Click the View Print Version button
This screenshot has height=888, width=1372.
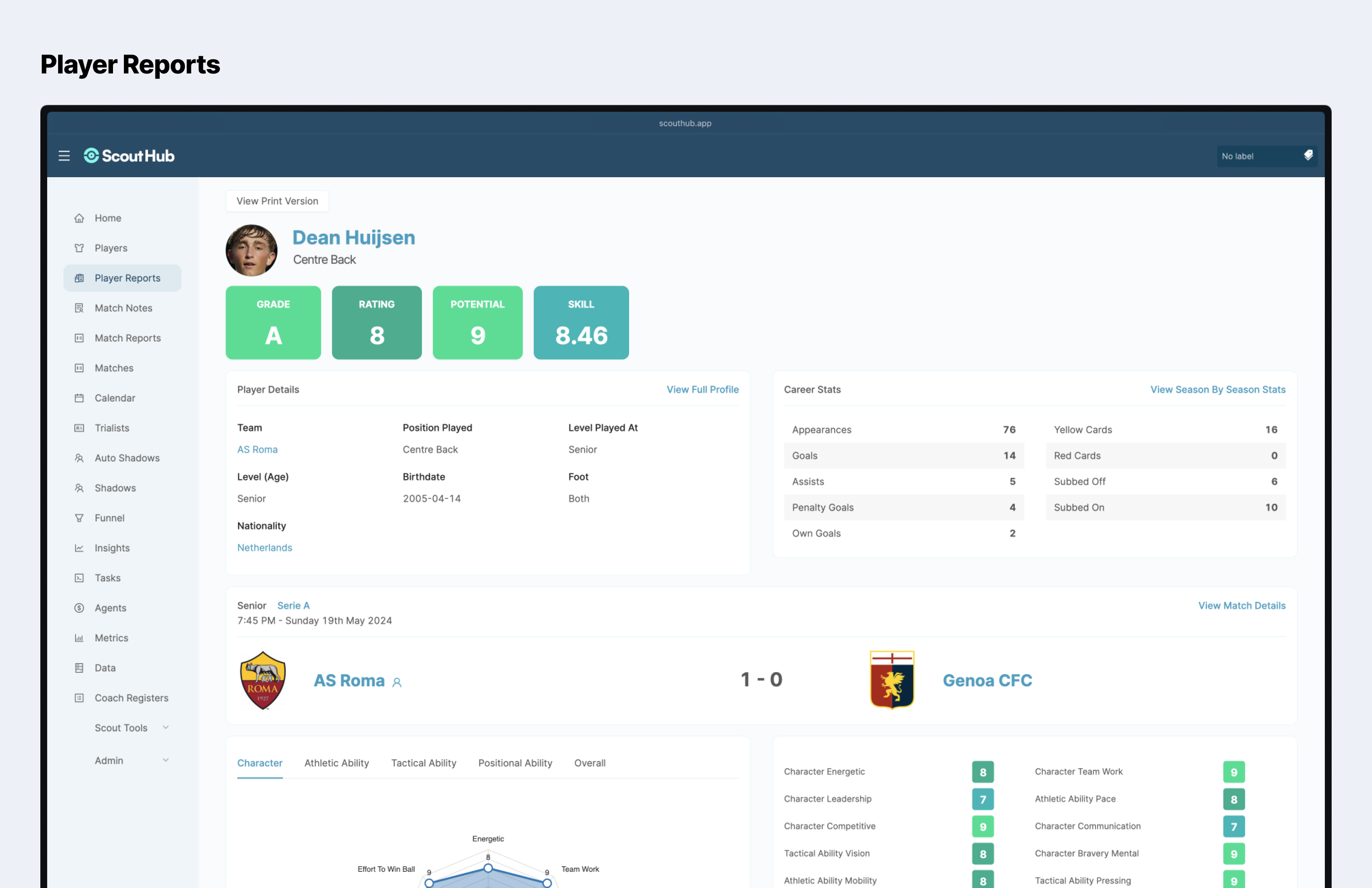pyautogui.click(x=277, y=201)
